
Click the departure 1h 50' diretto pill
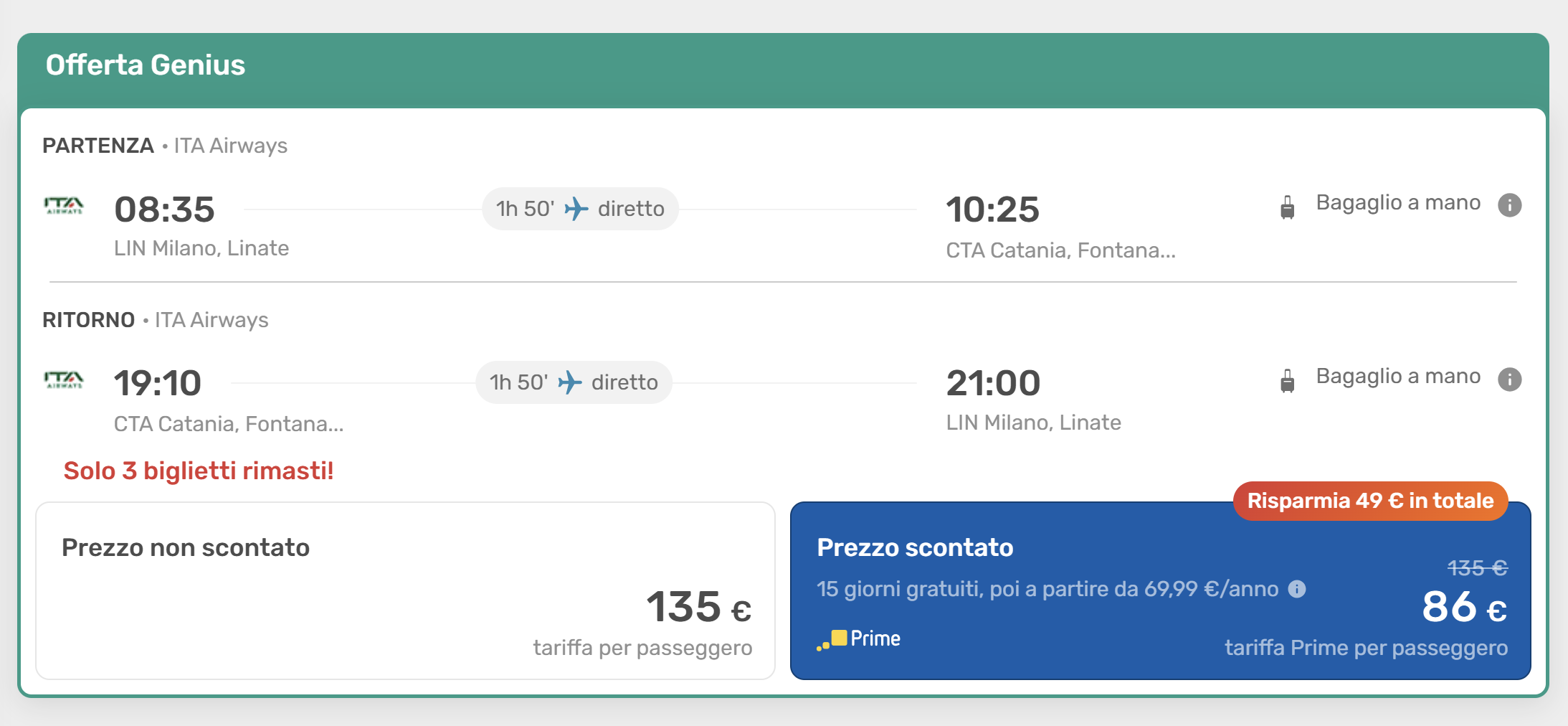[x=580, y=209]
